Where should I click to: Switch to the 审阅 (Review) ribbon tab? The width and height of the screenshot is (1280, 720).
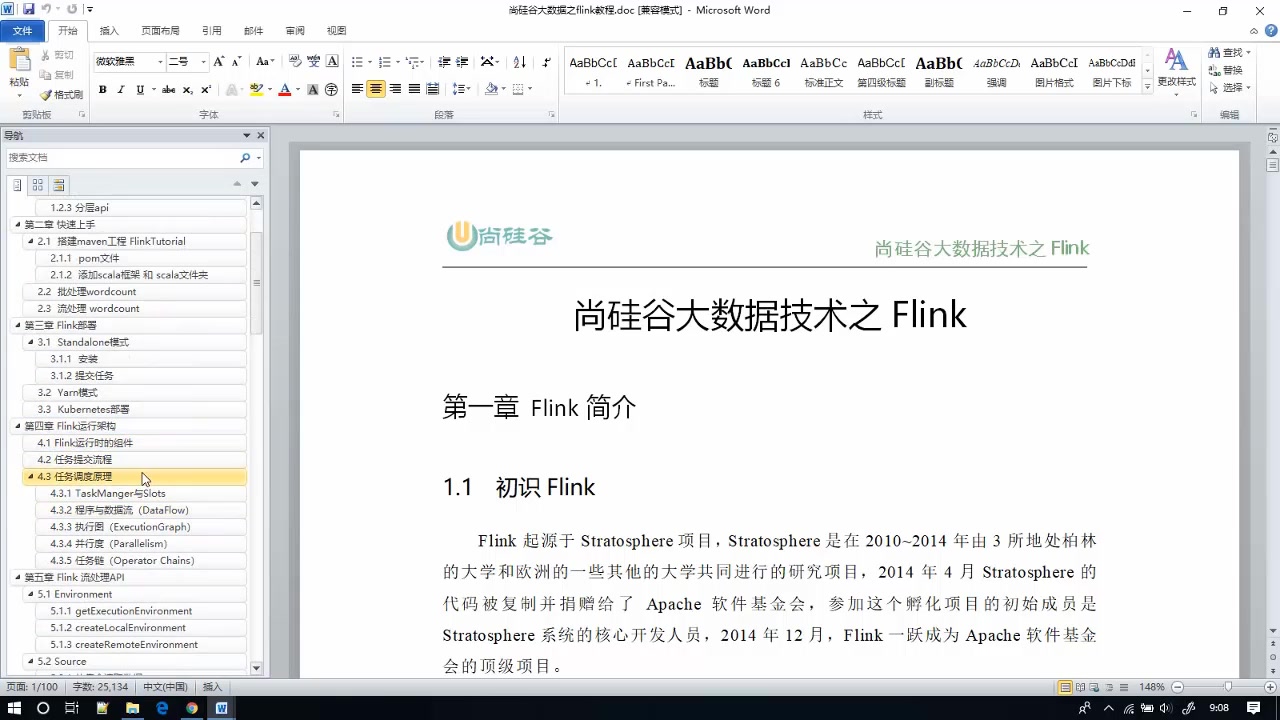295,31
